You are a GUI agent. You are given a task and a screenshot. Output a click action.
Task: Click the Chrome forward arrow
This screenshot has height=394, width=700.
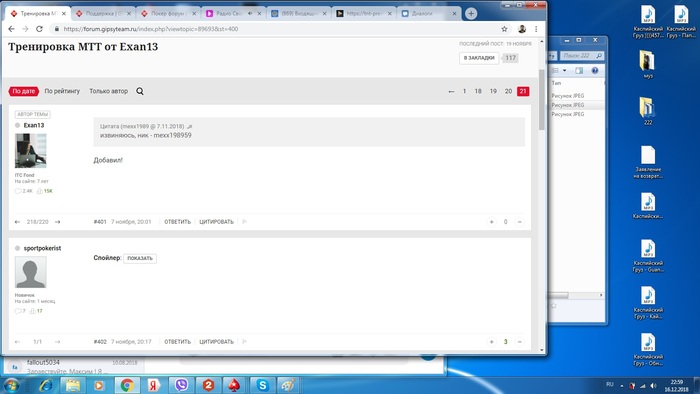point(25,29)
